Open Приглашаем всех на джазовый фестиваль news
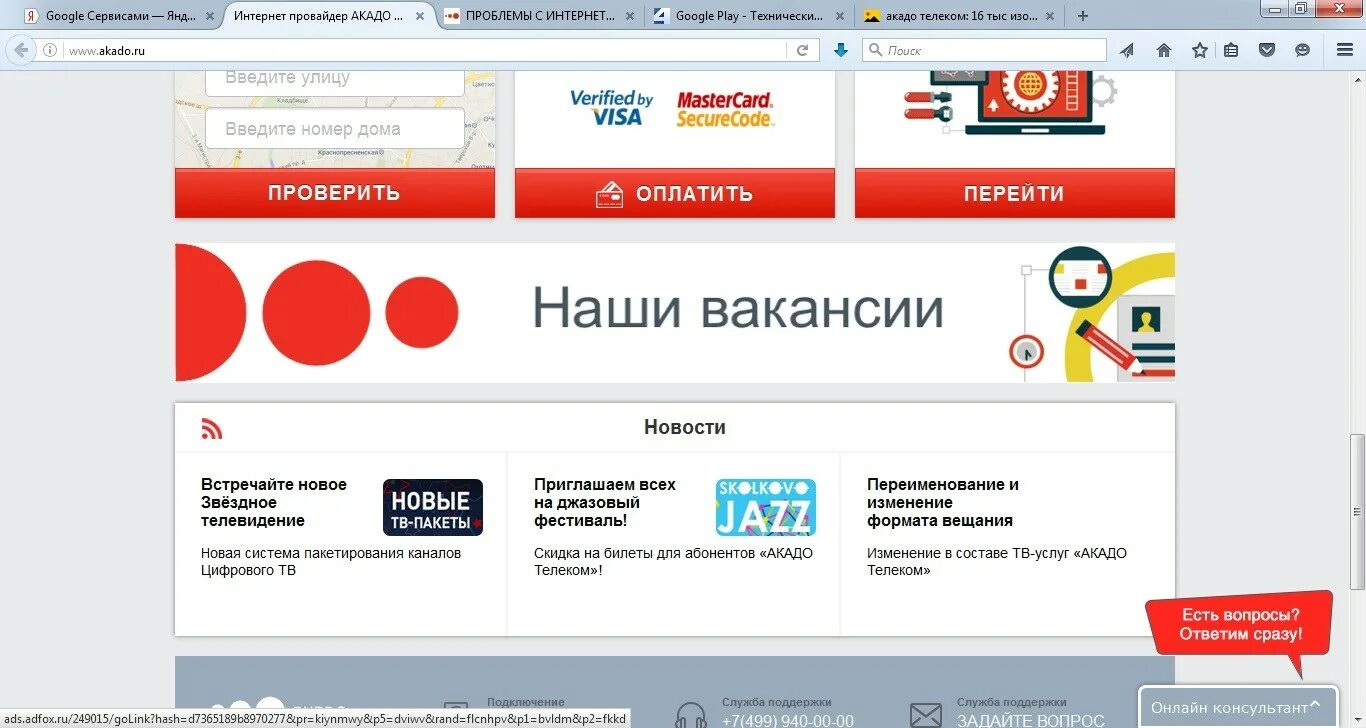The width and height of the screenshot is (1366, 728). [605, 502]
